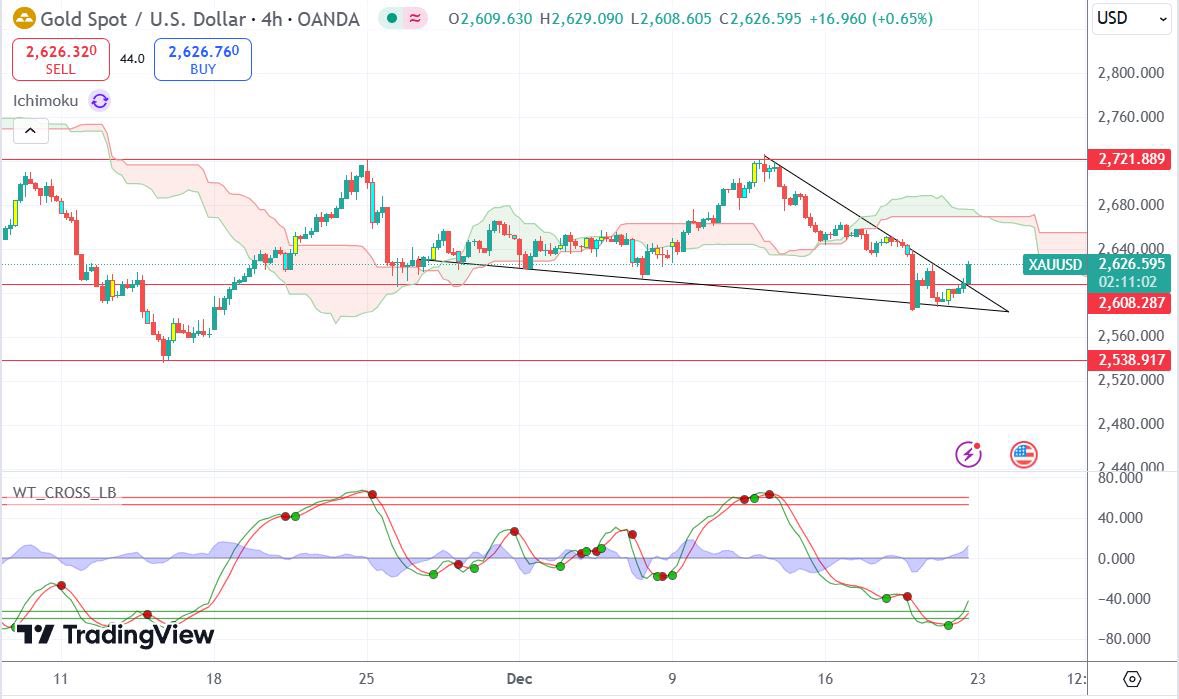The image size is (1179, 699).
Task: Open chart settings gear in bottom corner
Action: tap(1132, 679)
